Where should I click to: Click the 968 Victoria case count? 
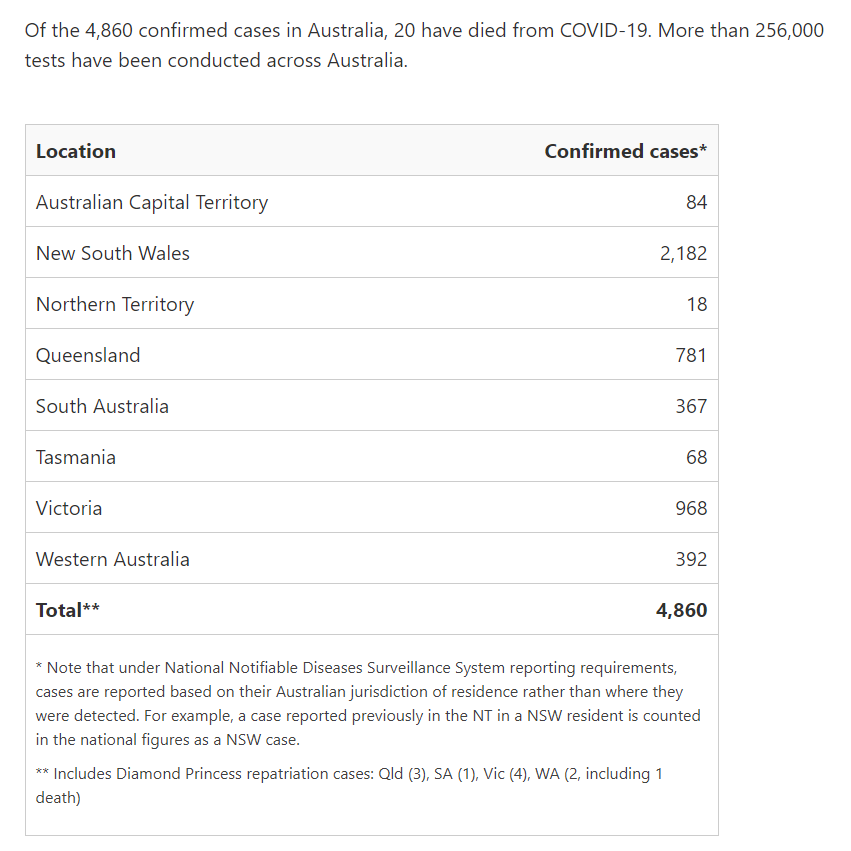pos(691,509)
